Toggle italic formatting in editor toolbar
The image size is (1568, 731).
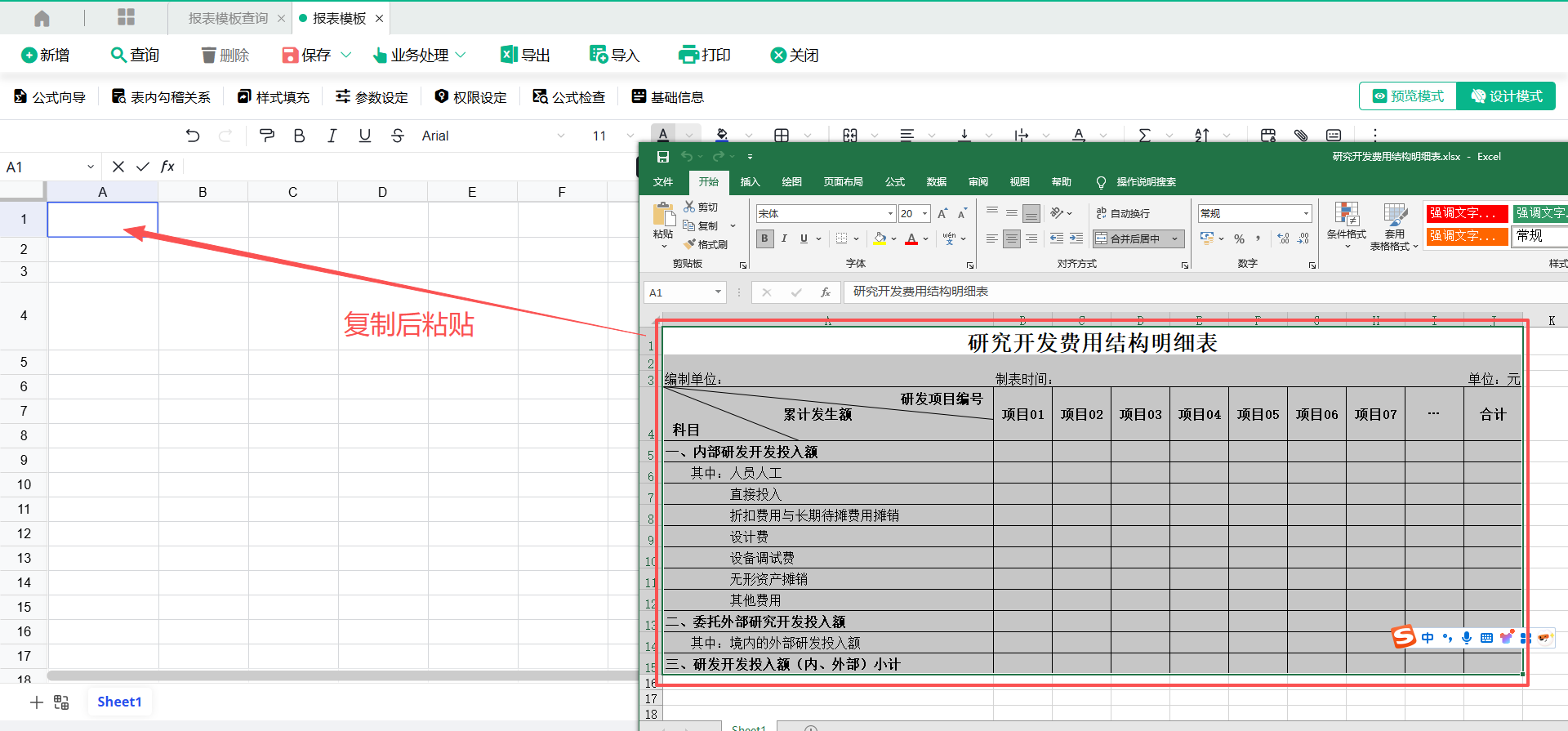[332, 136]
